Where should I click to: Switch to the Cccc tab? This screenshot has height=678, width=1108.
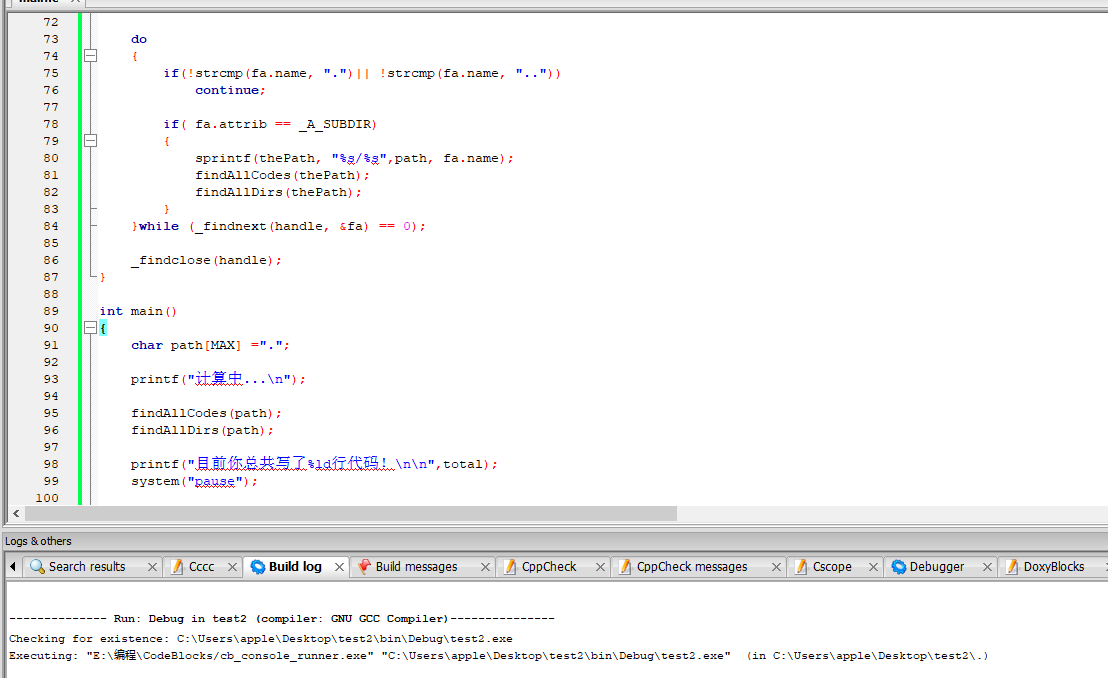tap(201, 566)
